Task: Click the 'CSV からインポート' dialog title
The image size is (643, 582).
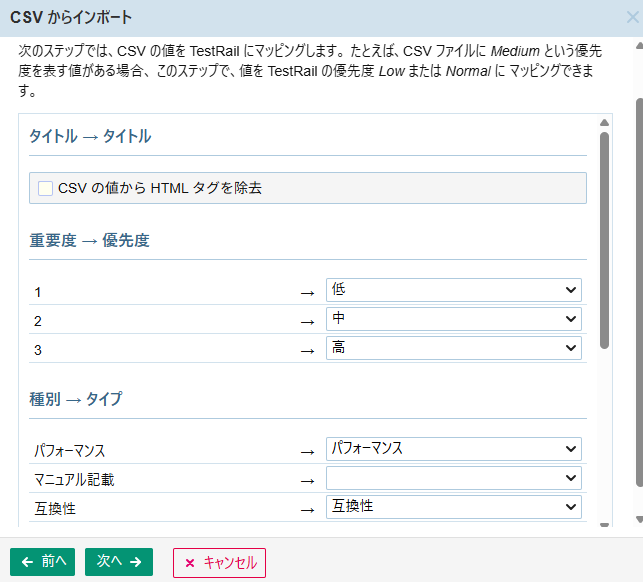Action: click(71, 18)
